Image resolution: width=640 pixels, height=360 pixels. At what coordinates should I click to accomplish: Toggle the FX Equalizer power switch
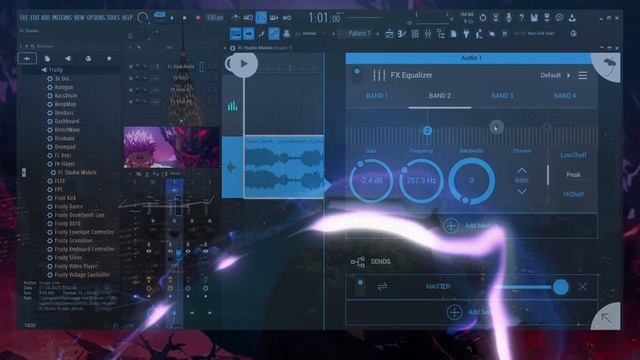pos(357,76)
